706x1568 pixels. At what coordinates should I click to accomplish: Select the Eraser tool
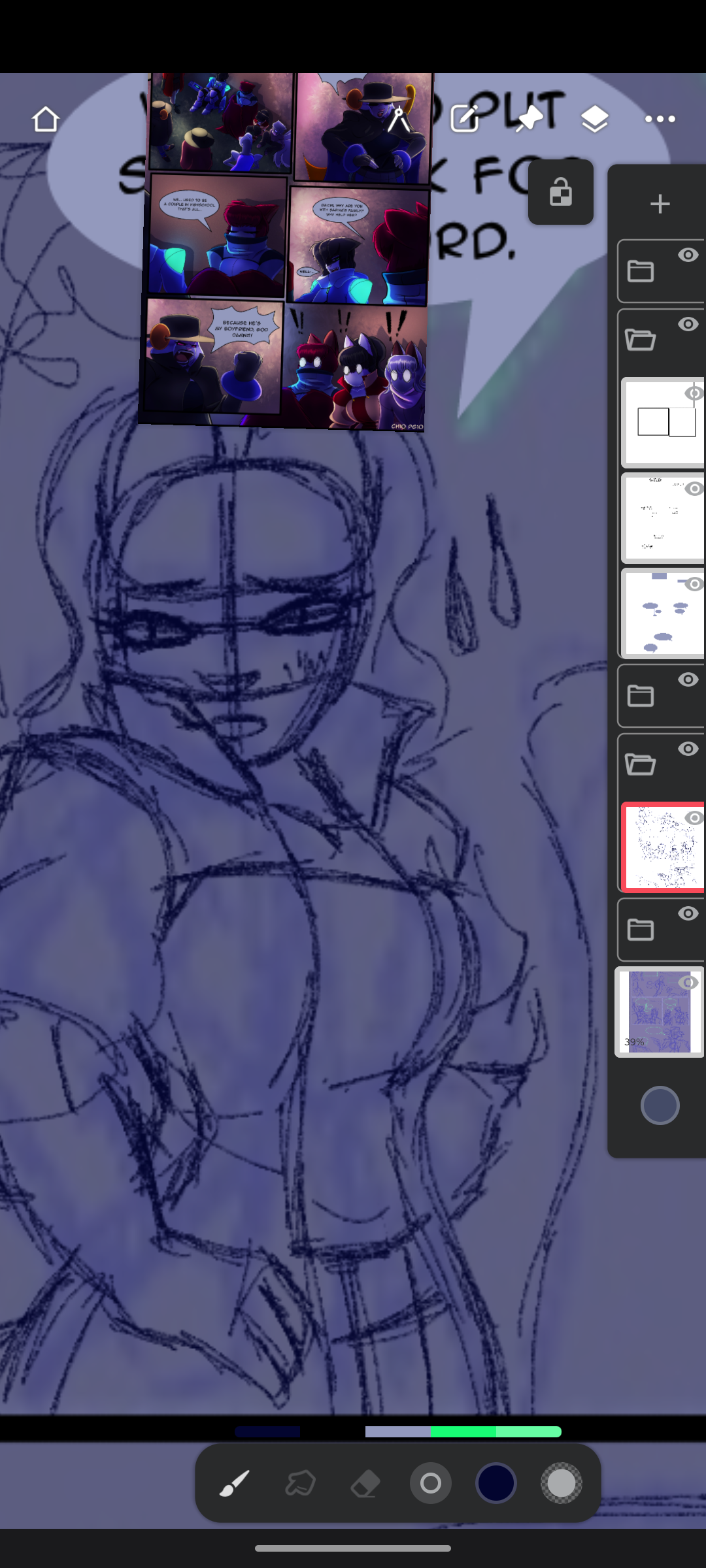[365, 1483]
